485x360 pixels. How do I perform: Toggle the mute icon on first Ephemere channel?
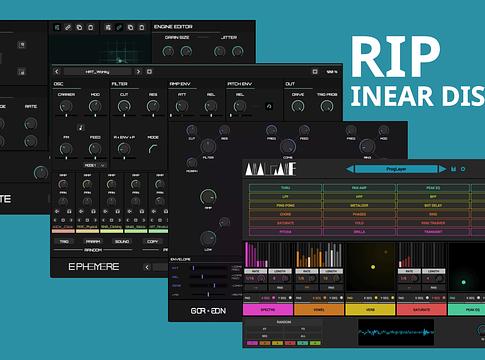coord(57,211)
